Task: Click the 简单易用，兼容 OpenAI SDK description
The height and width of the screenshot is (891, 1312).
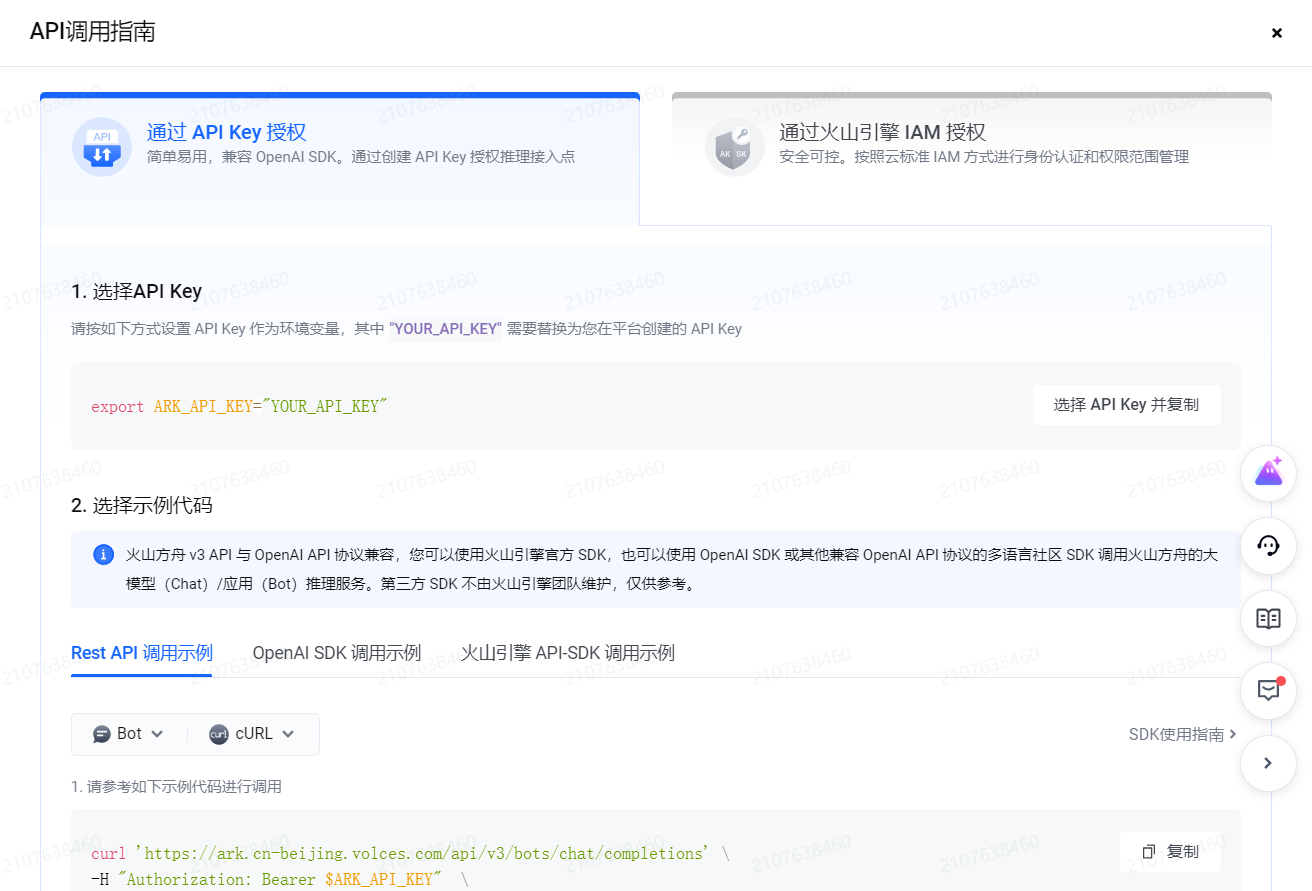Action: click(x=361, y=157)
